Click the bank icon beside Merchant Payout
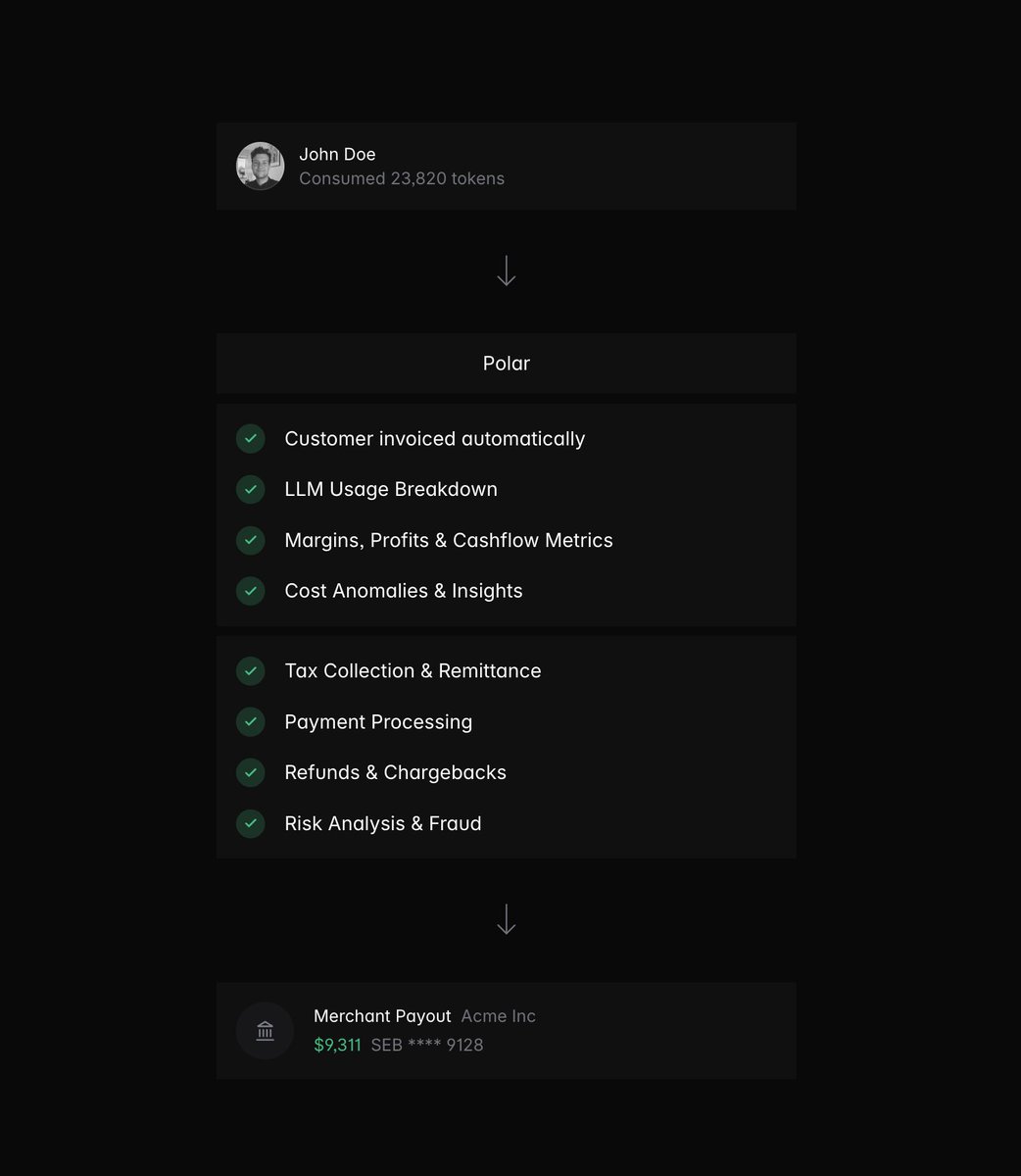This screenshot has width=1021, height=1176. [x=265, y=1031]
